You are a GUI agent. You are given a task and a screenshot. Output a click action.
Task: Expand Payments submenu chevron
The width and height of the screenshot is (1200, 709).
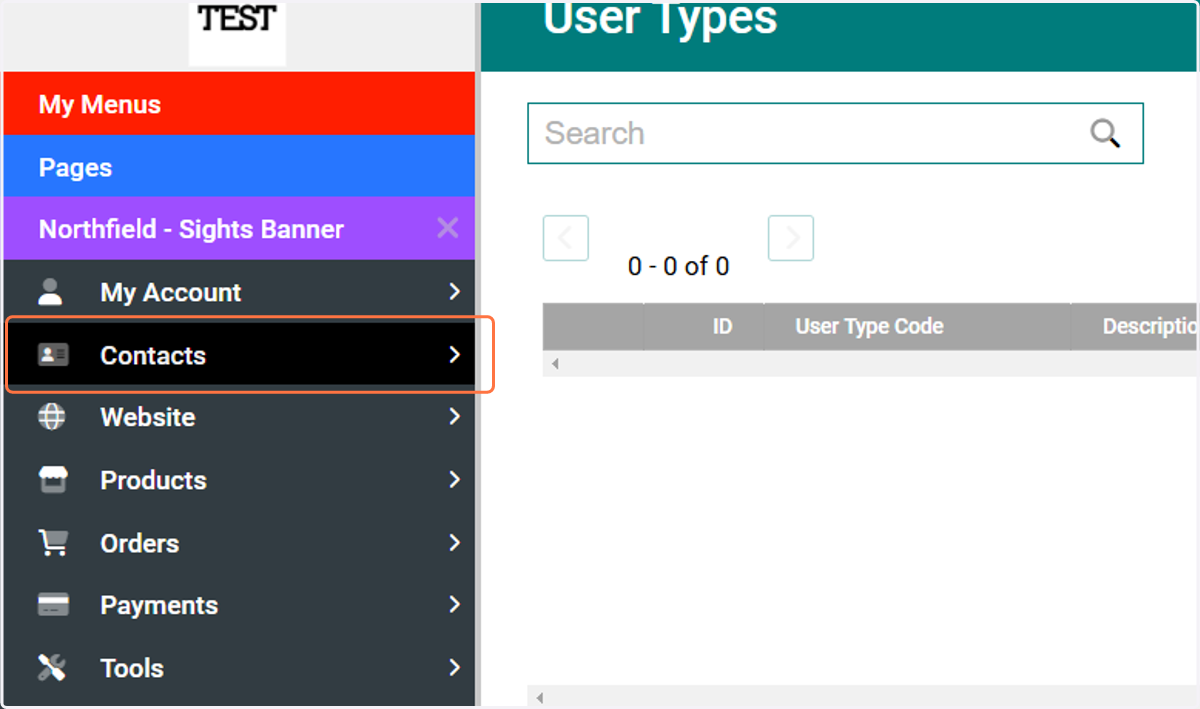click(x=454, y=605)
